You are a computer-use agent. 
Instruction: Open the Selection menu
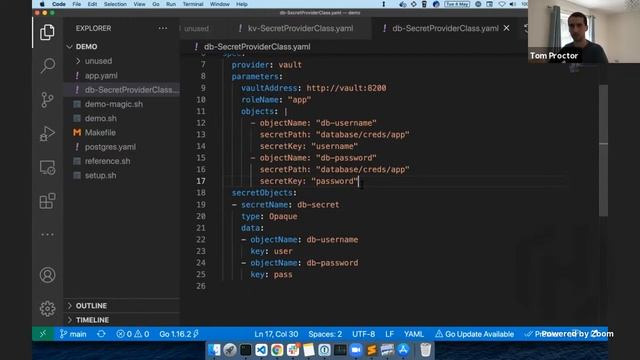click(115, 4)
